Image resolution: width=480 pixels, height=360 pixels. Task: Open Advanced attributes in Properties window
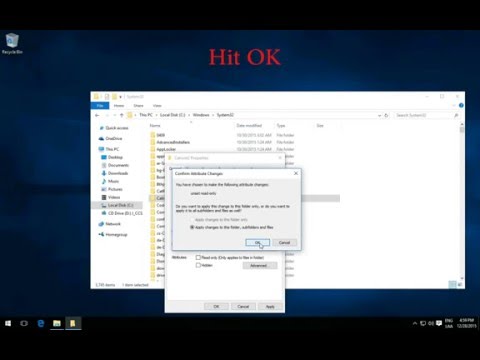[260, 266]
